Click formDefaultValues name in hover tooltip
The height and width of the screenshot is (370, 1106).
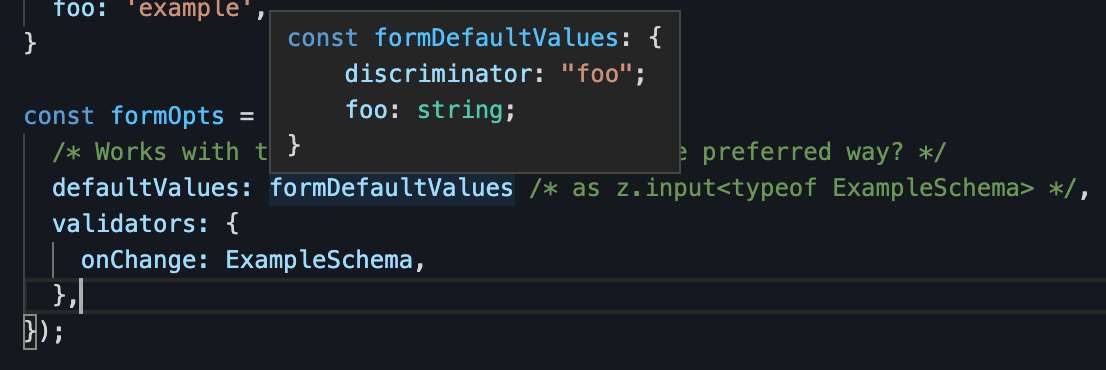pyautogui.click(x=497, y=37)
